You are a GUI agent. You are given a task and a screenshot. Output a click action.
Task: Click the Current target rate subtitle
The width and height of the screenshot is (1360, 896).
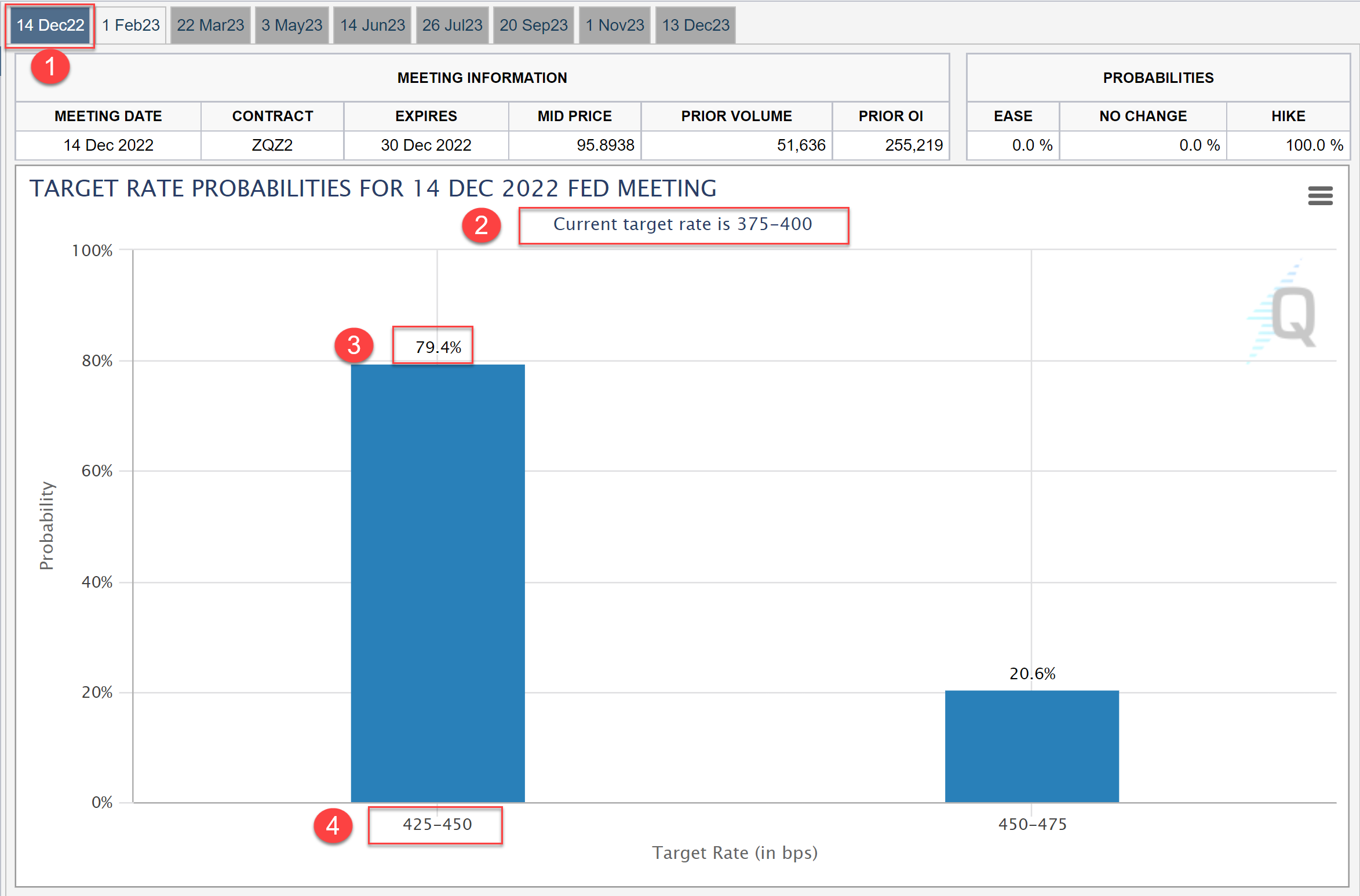pyautogui.click(x=683, y=224)
